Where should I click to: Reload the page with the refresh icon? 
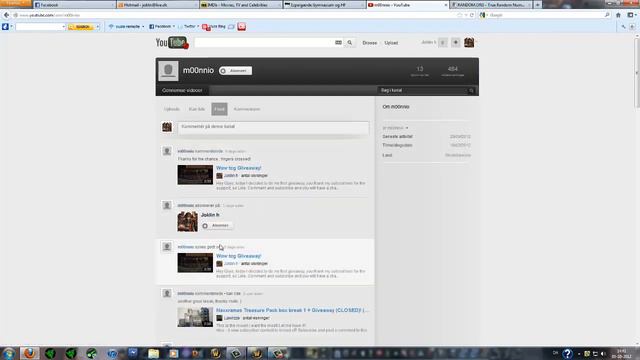tap(472, 15)
